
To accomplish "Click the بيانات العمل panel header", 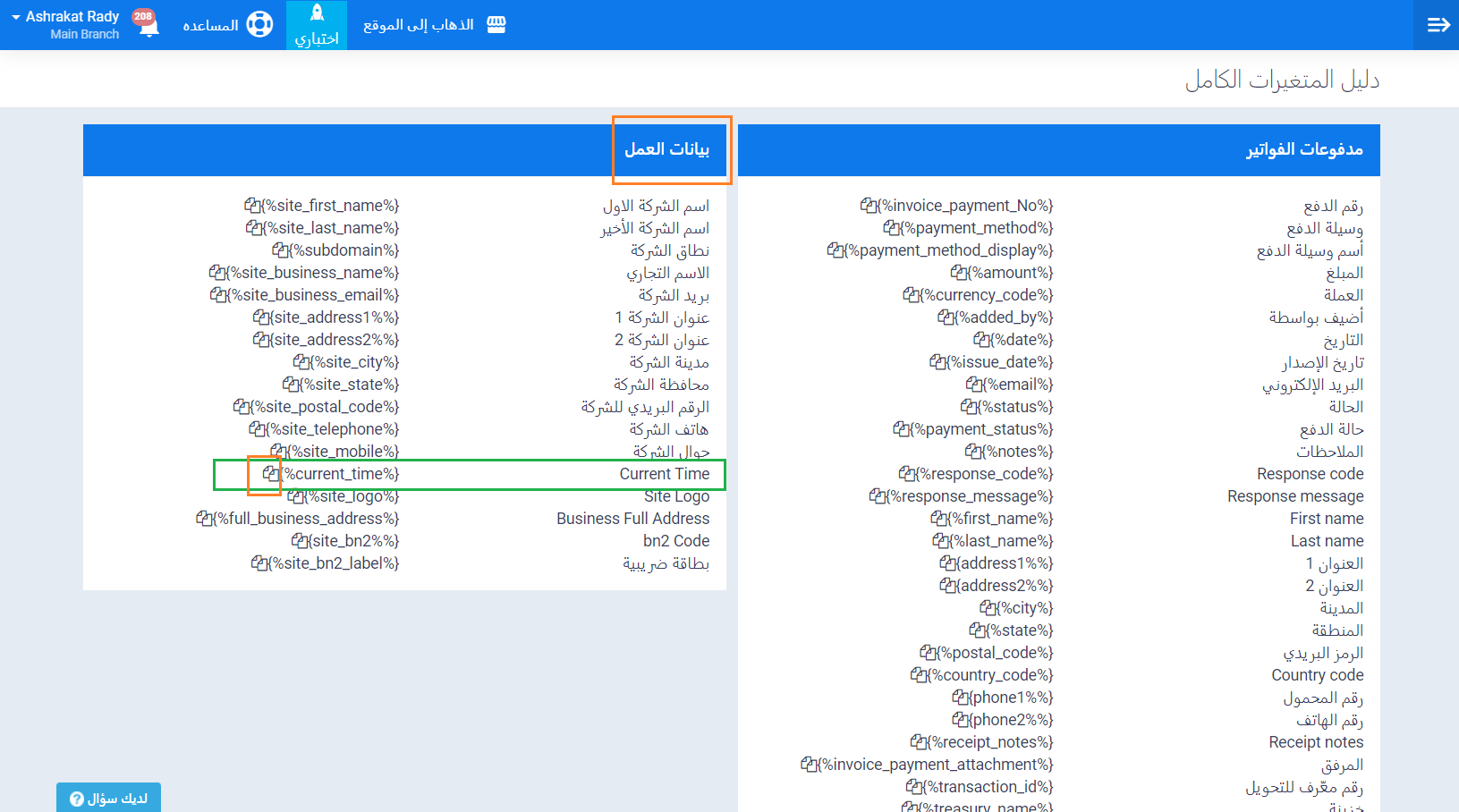I will [x=666, y=149].
